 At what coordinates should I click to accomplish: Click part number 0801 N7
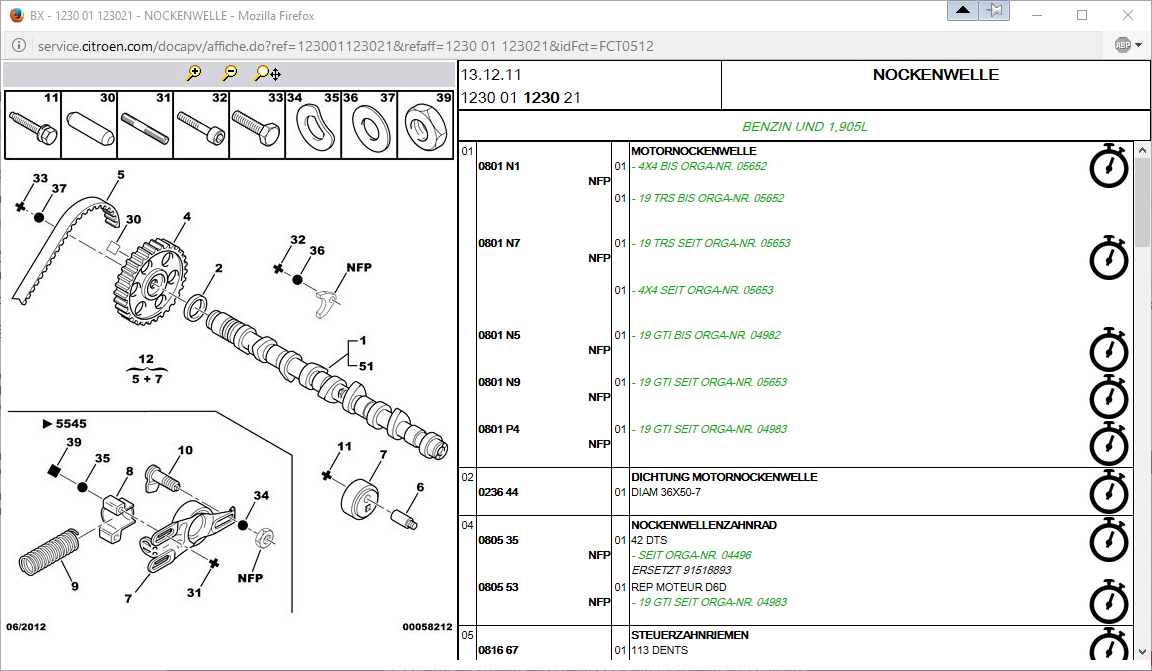tap(499, 243)
